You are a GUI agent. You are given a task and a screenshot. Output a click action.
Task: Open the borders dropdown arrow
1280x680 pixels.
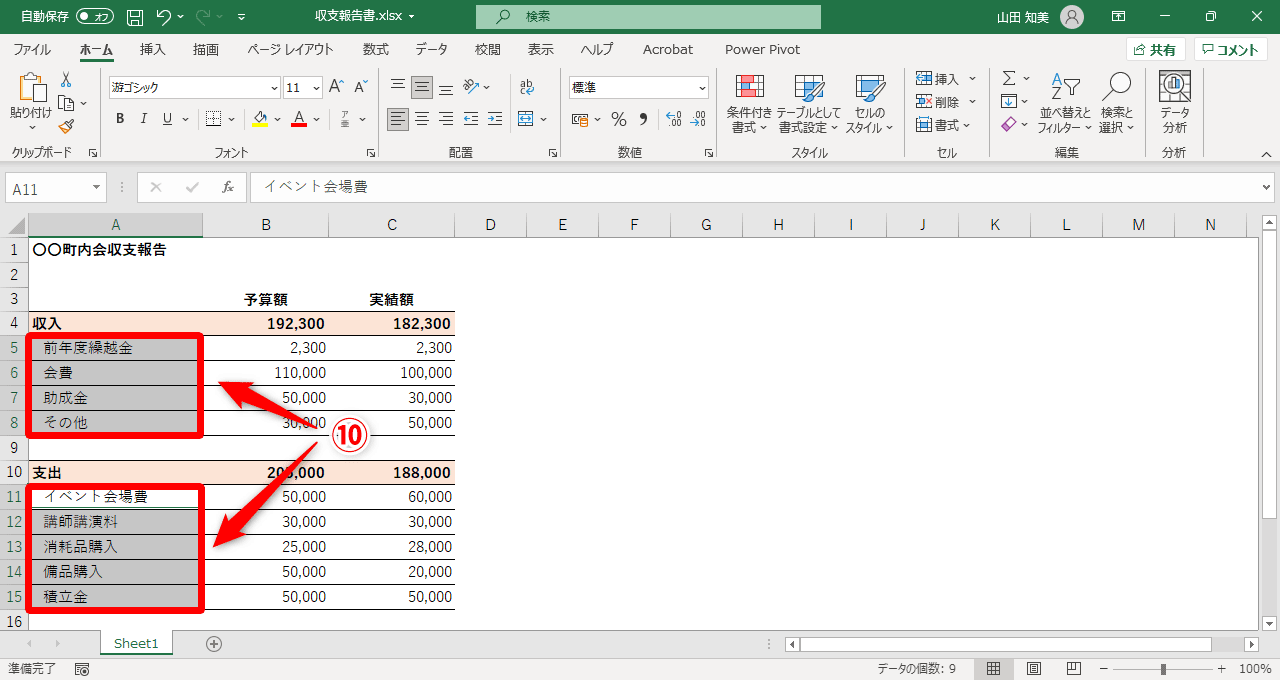tap(230, 119)
